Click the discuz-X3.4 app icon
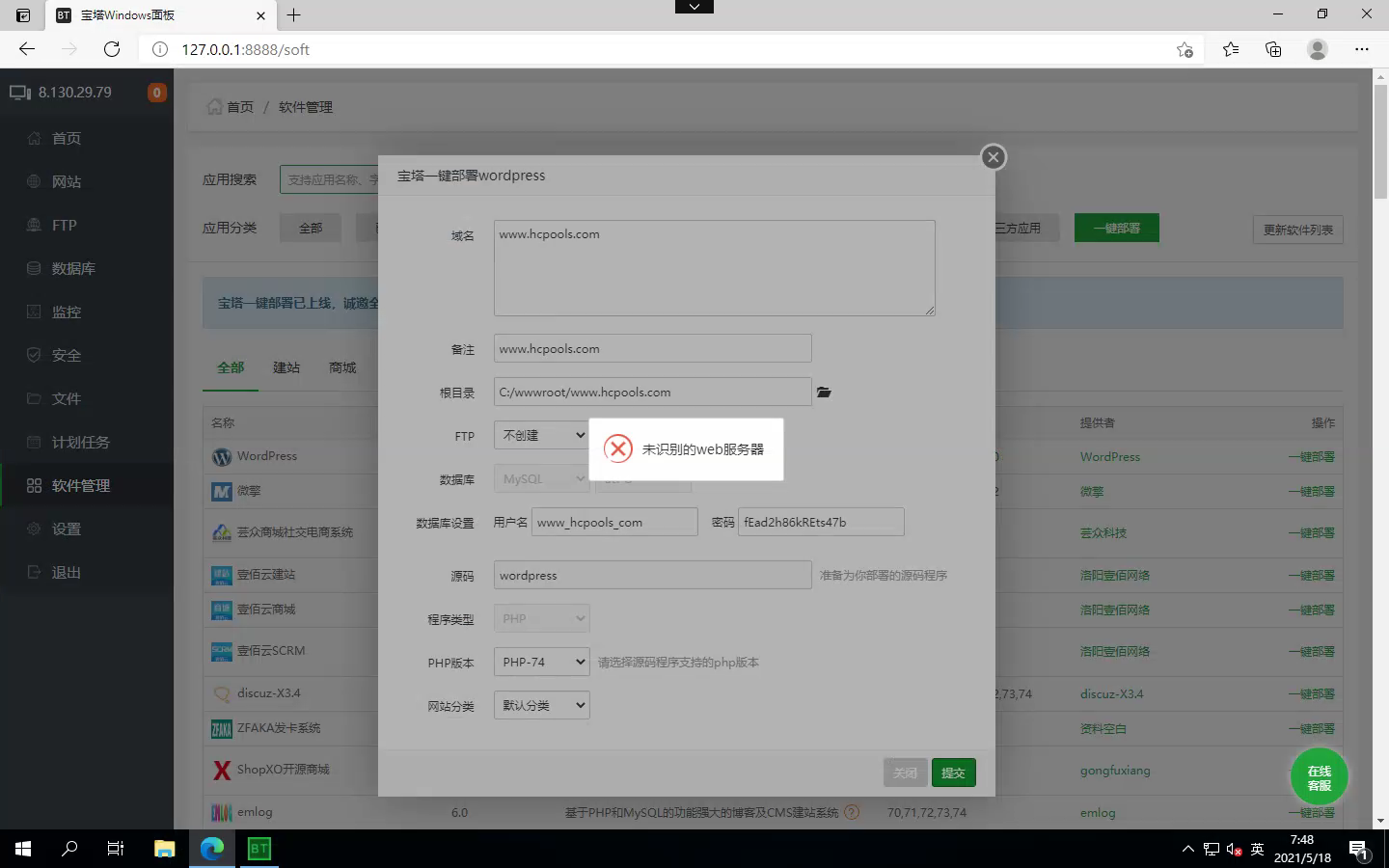Viewport: 1389px width, 868px height. coord(222,694)
